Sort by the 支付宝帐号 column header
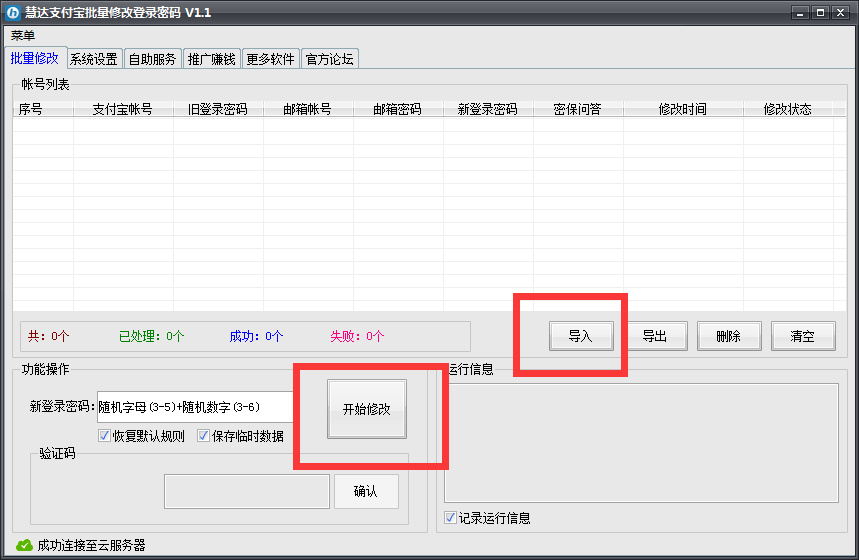The image size is (859, 560). 122,109
